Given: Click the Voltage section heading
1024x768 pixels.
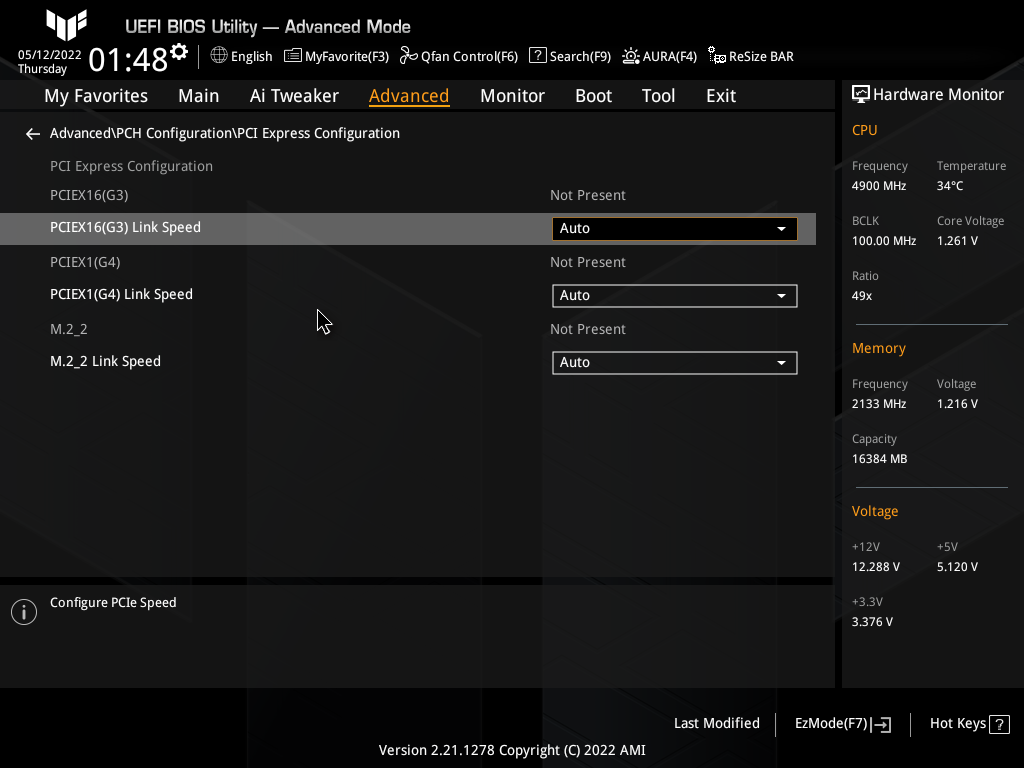Looking at the screenshot, I should coord(875,511).
